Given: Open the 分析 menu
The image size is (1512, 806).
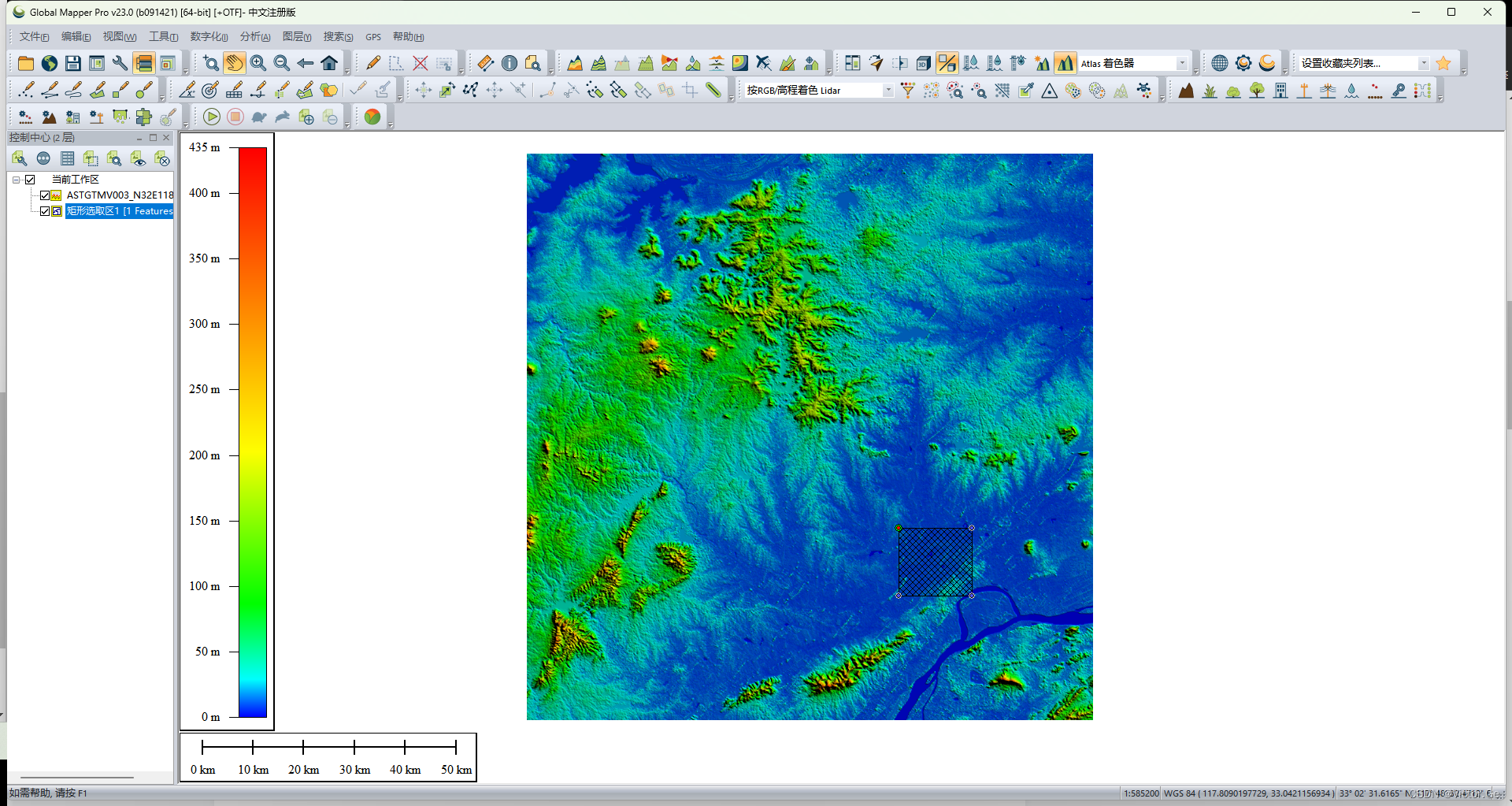Looking at the screenshot, I should (x=255, y=37).
